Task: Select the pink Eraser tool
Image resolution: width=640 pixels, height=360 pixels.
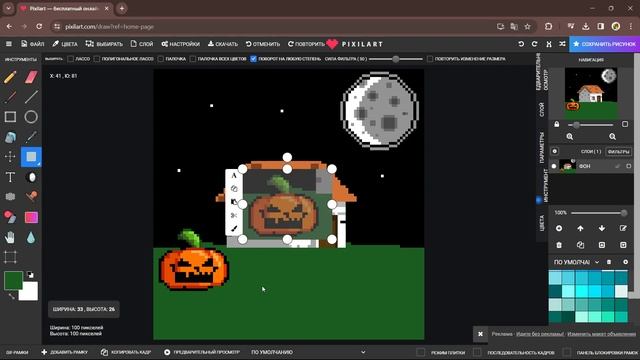Action: [x=31, y=77]
